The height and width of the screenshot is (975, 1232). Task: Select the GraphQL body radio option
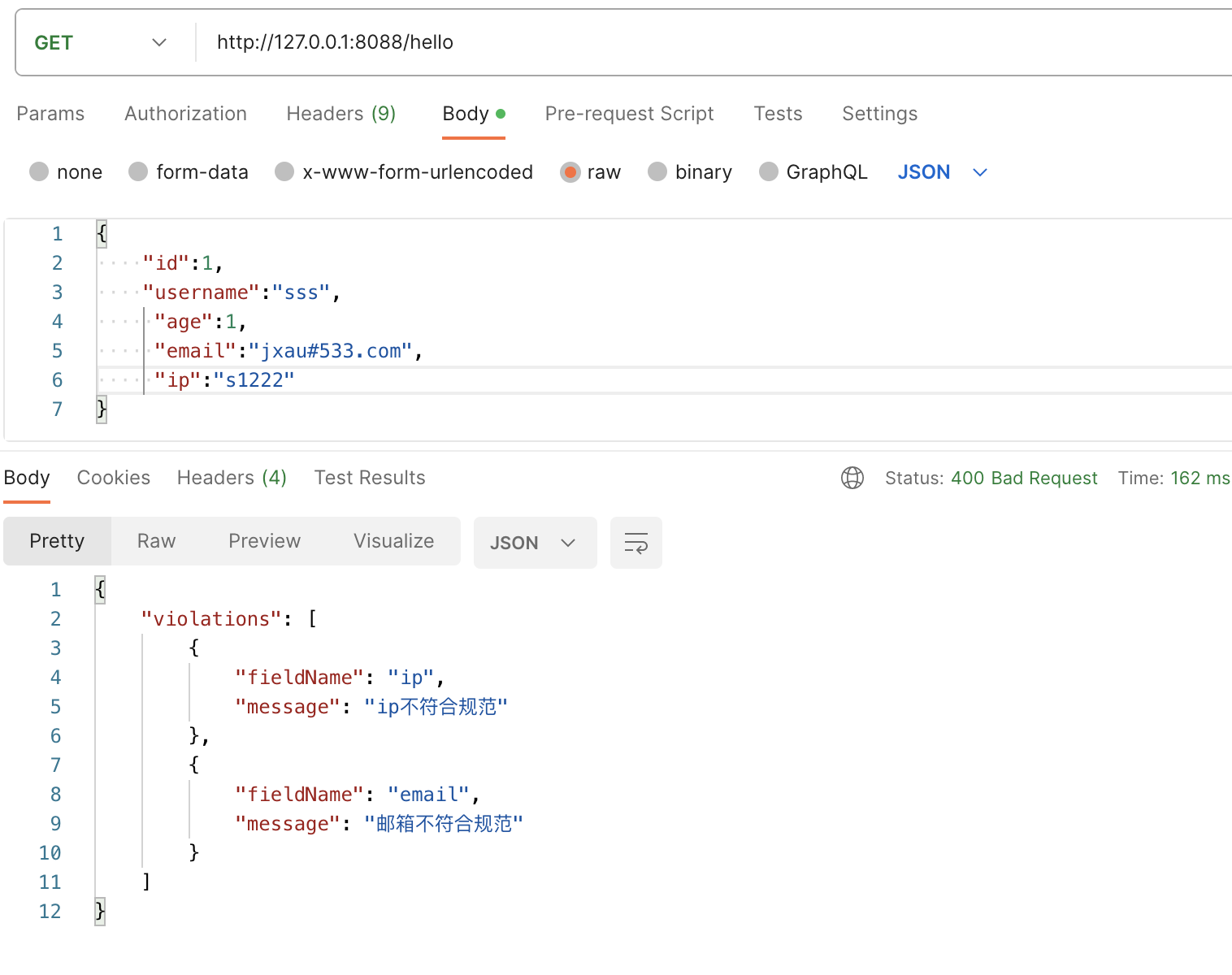point(768,172)
